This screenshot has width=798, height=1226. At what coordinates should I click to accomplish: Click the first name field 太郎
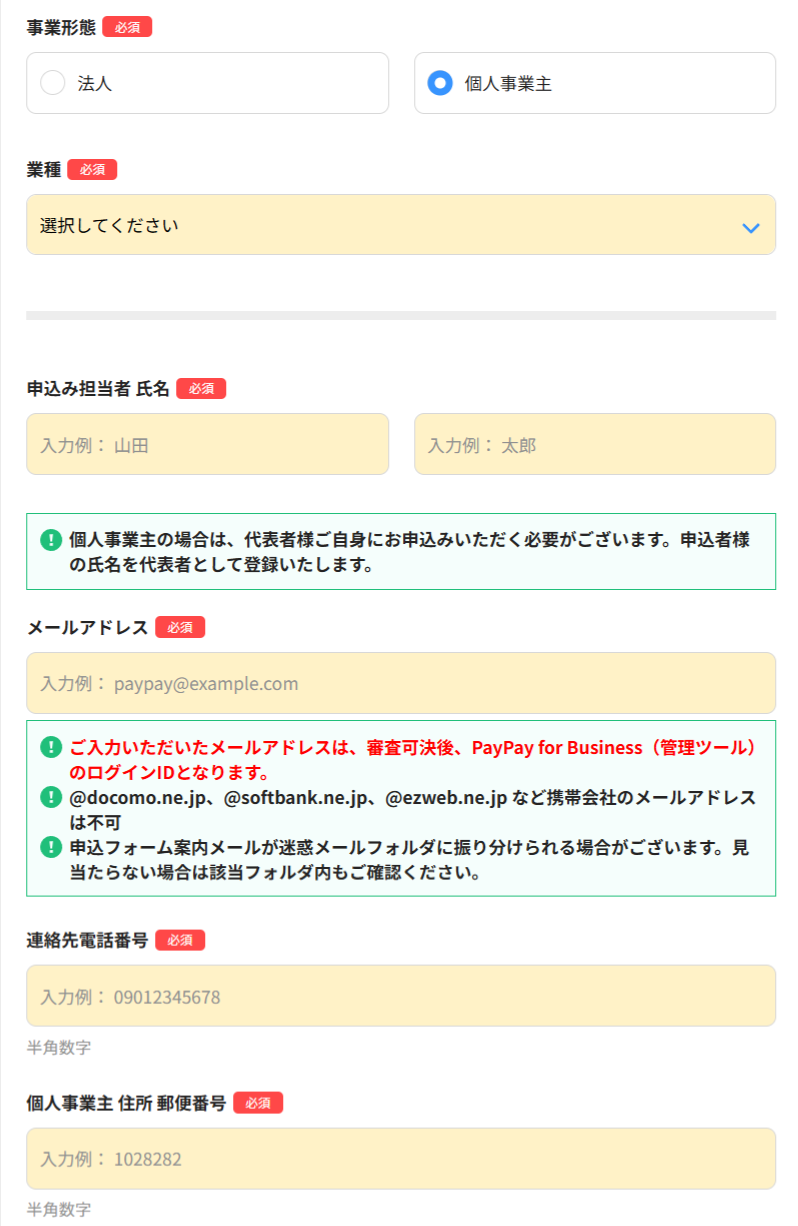(x=594, y=444)
